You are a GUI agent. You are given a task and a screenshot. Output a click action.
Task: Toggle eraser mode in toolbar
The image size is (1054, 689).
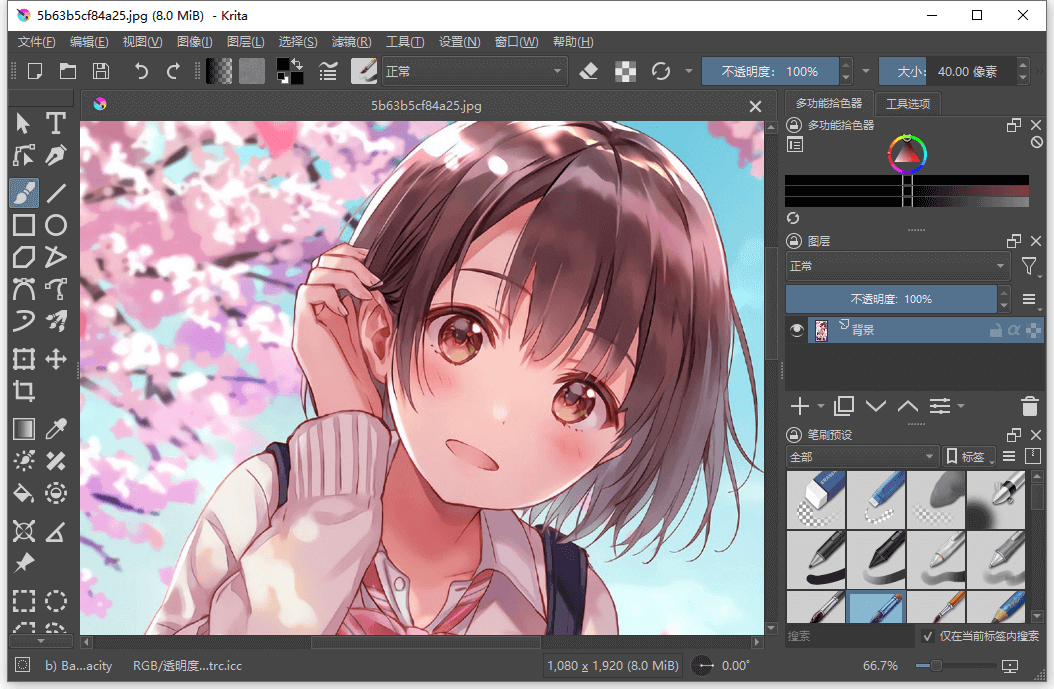589,71
